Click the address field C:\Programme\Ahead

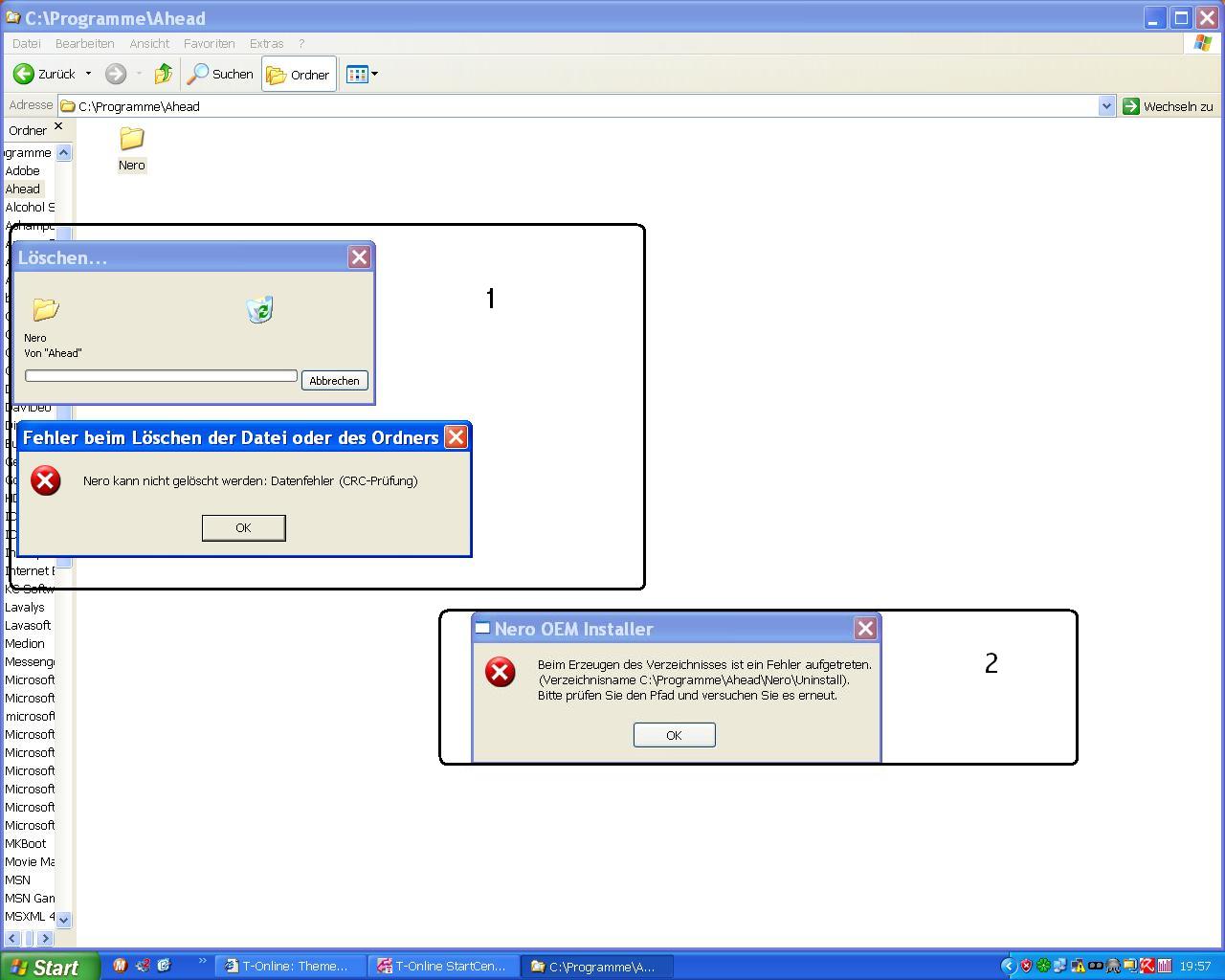(578, 106)
